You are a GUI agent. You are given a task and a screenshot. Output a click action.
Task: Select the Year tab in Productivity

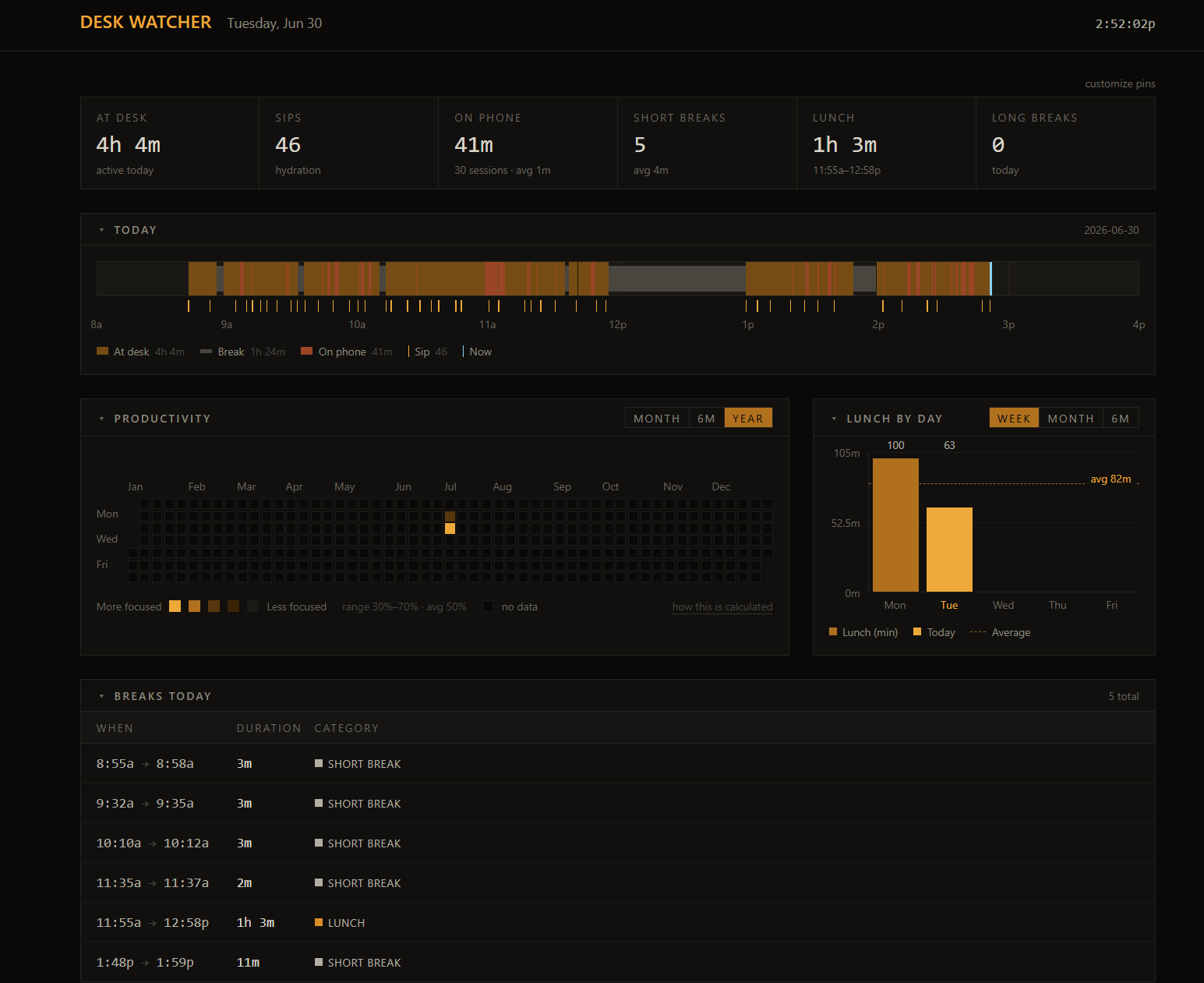tap(748, 418)
